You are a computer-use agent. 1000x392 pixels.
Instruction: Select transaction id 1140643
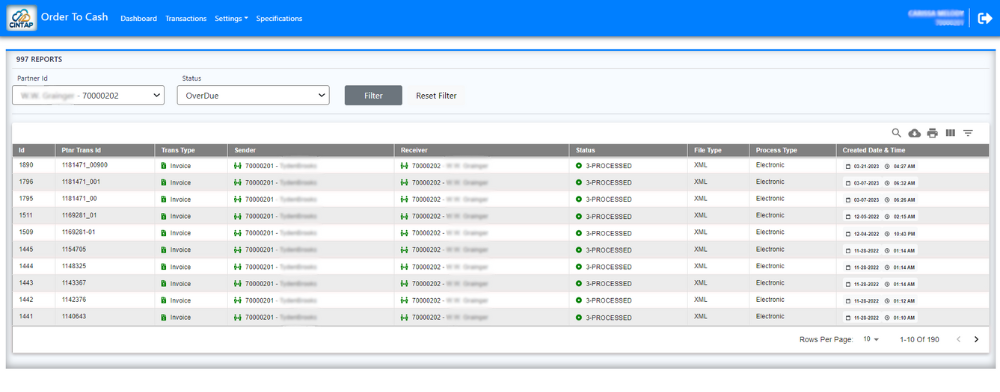[74, 317]
